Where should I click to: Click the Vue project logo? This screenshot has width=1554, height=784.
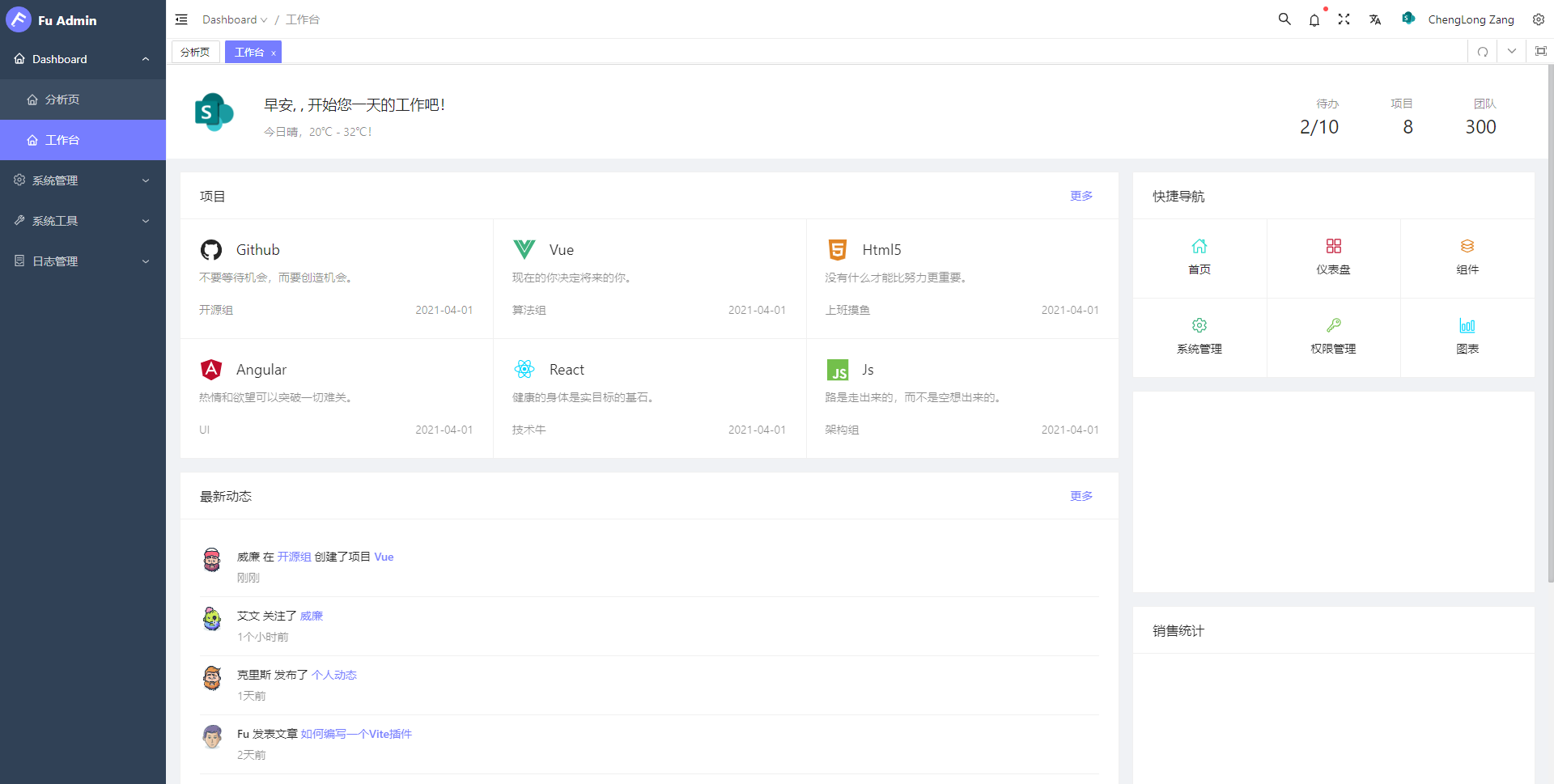524,249
